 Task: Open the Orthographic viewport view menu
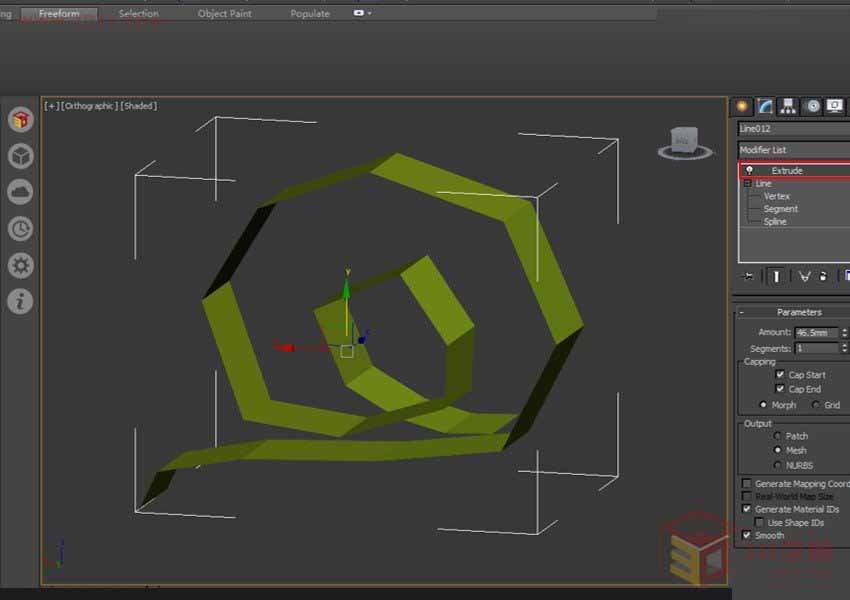click(89, 106)
